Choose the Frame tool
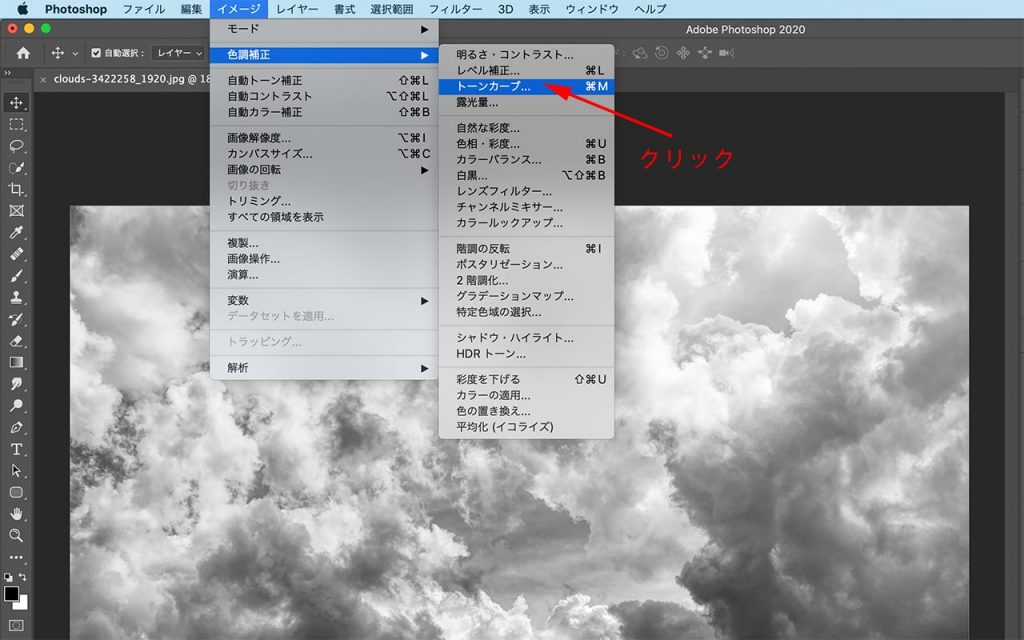The image size is (1024, 640). click(x=16, y=211)
